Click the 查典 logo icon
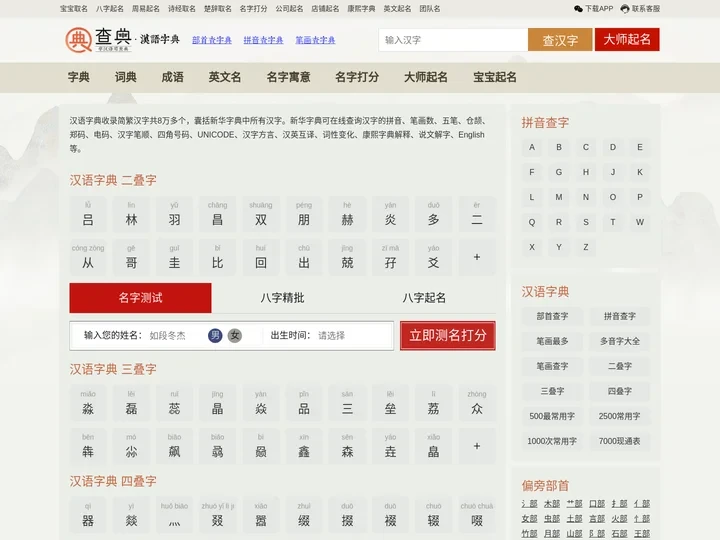720x540 pixels. click(x=79, y=39)
